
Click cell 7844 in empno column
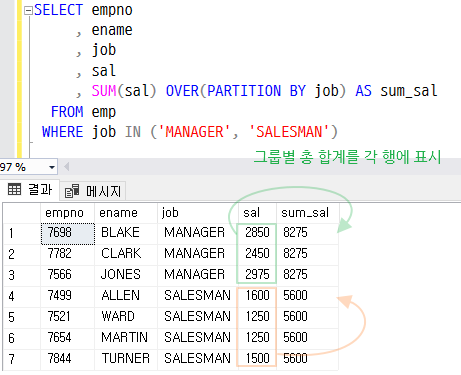pos(68,359)
